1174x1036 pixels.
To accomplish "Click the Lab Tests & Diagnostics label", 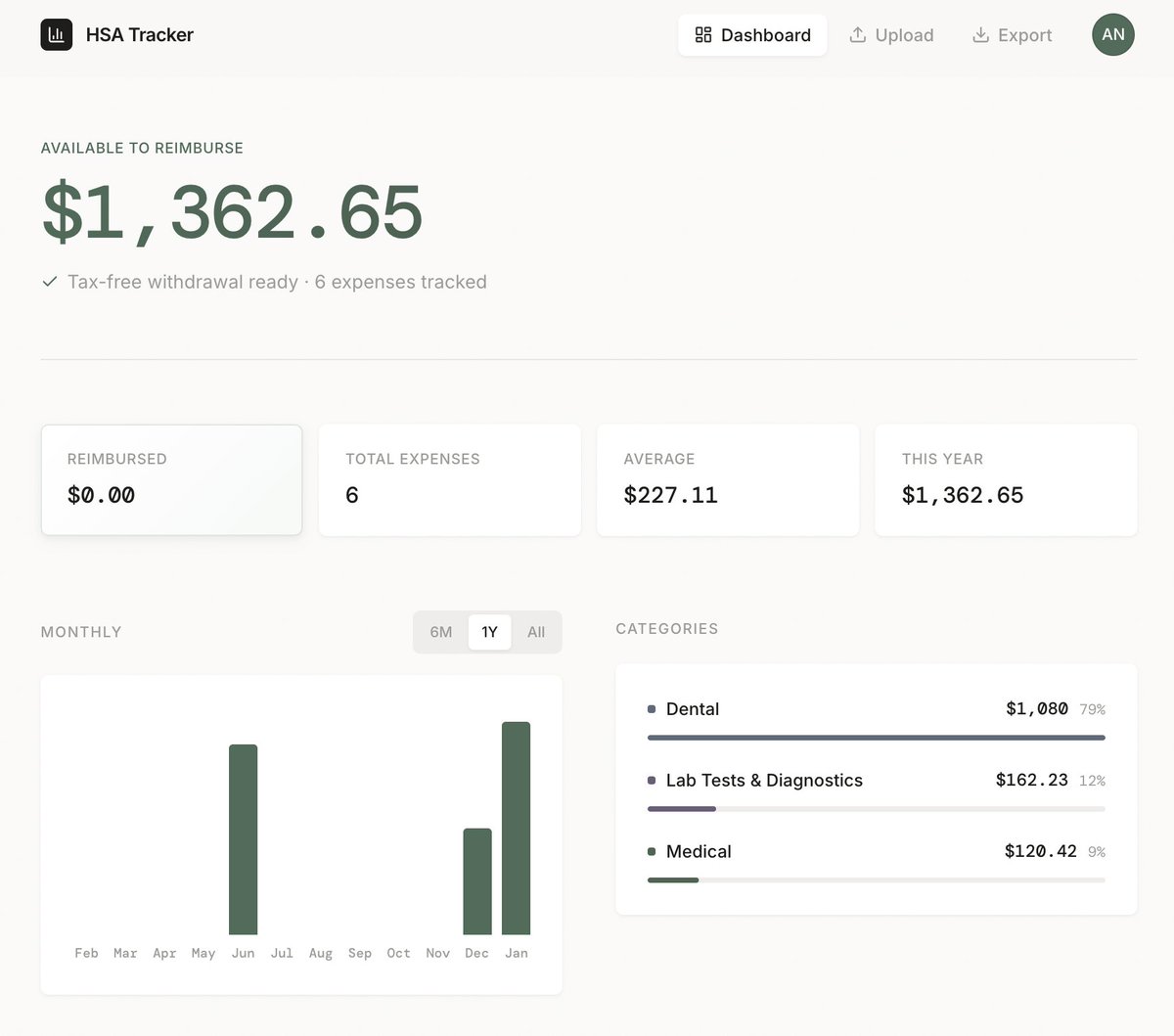I will pos(764,781).
